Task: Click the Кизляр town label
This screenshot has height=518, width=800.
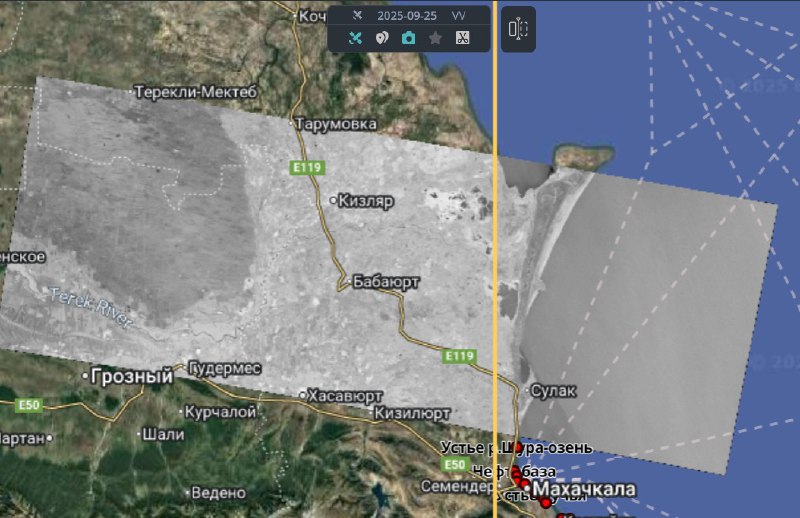Action: (x=366, y=200)
